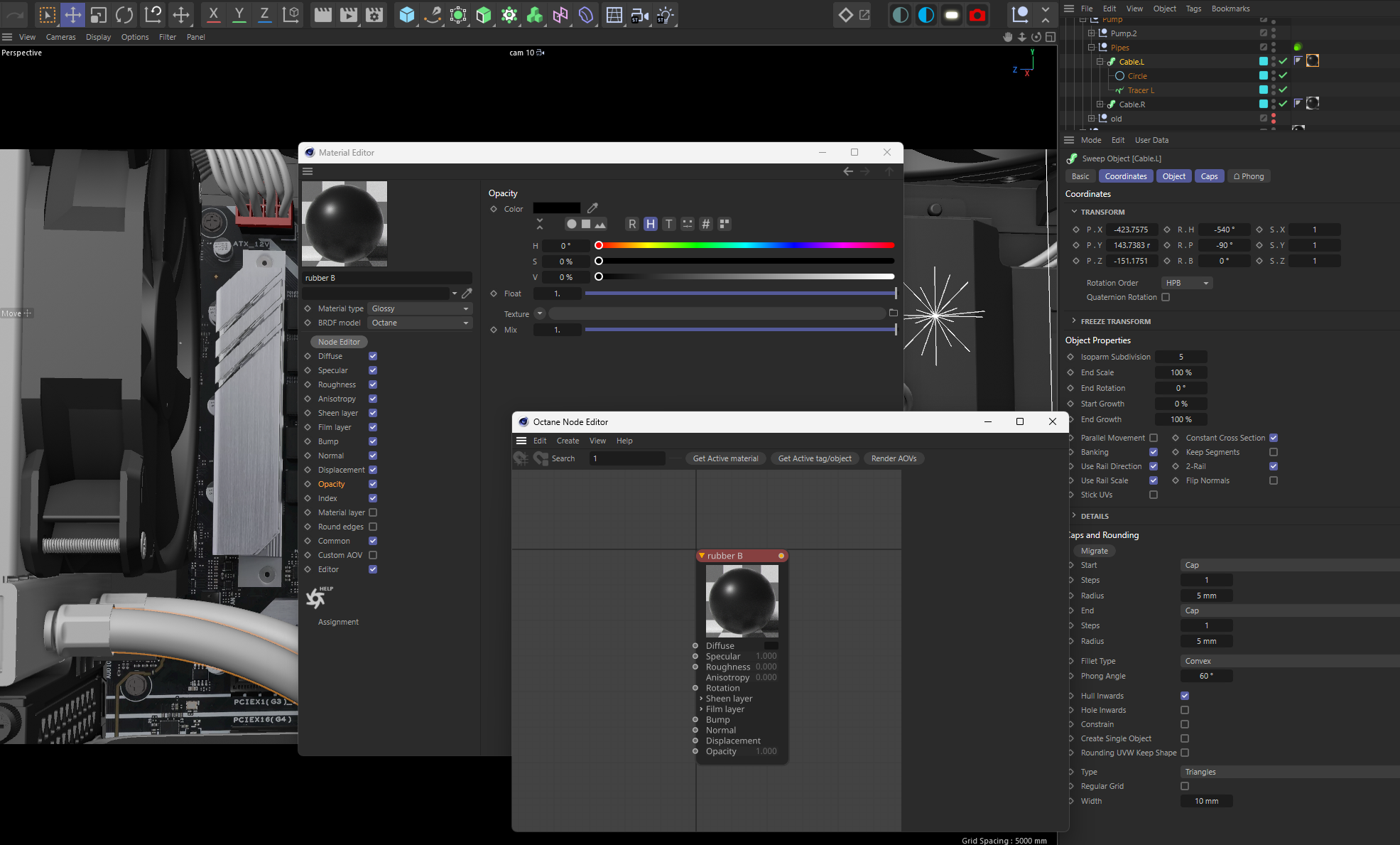This screenshot has width=1400, height=845.
Task: Click the black Opacity color swatch
Action: pyautogui.click(x=556, y=208)
